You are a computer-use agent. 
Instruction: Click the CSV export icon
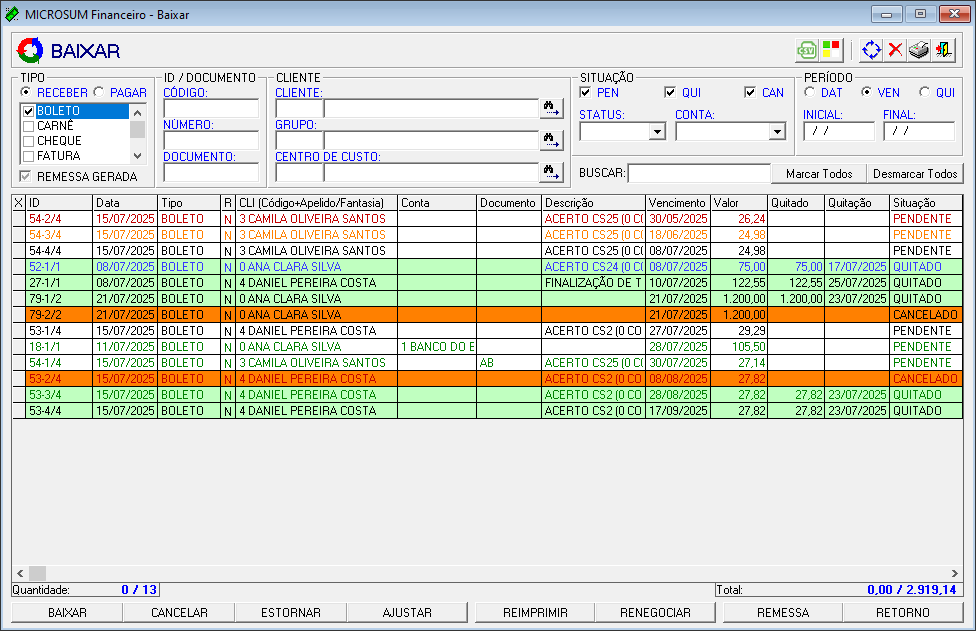coord(806,50)
